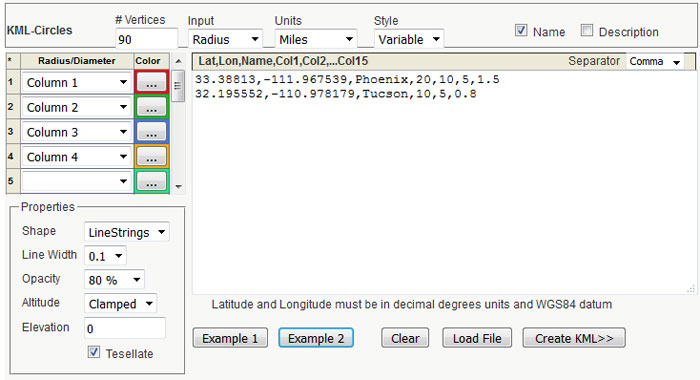Click the Load File button
700x380 pixels.
pyautogui.click(x=477, y=338)
